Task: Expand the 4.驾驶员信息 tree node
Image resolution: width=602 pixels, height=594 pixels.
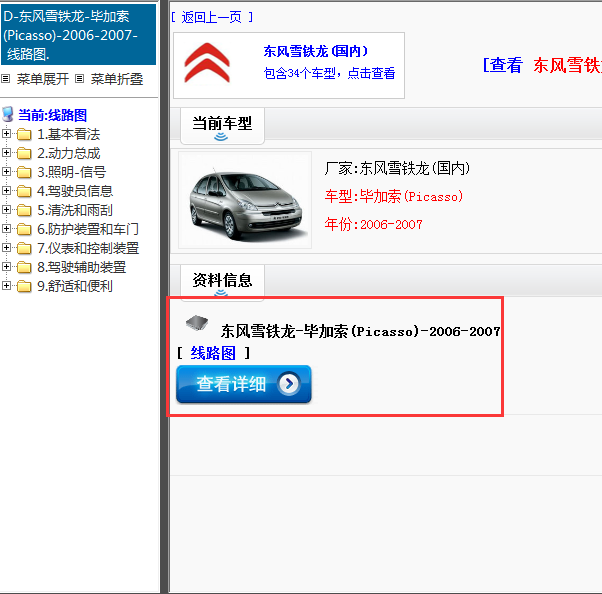Action: click(6, 190)
